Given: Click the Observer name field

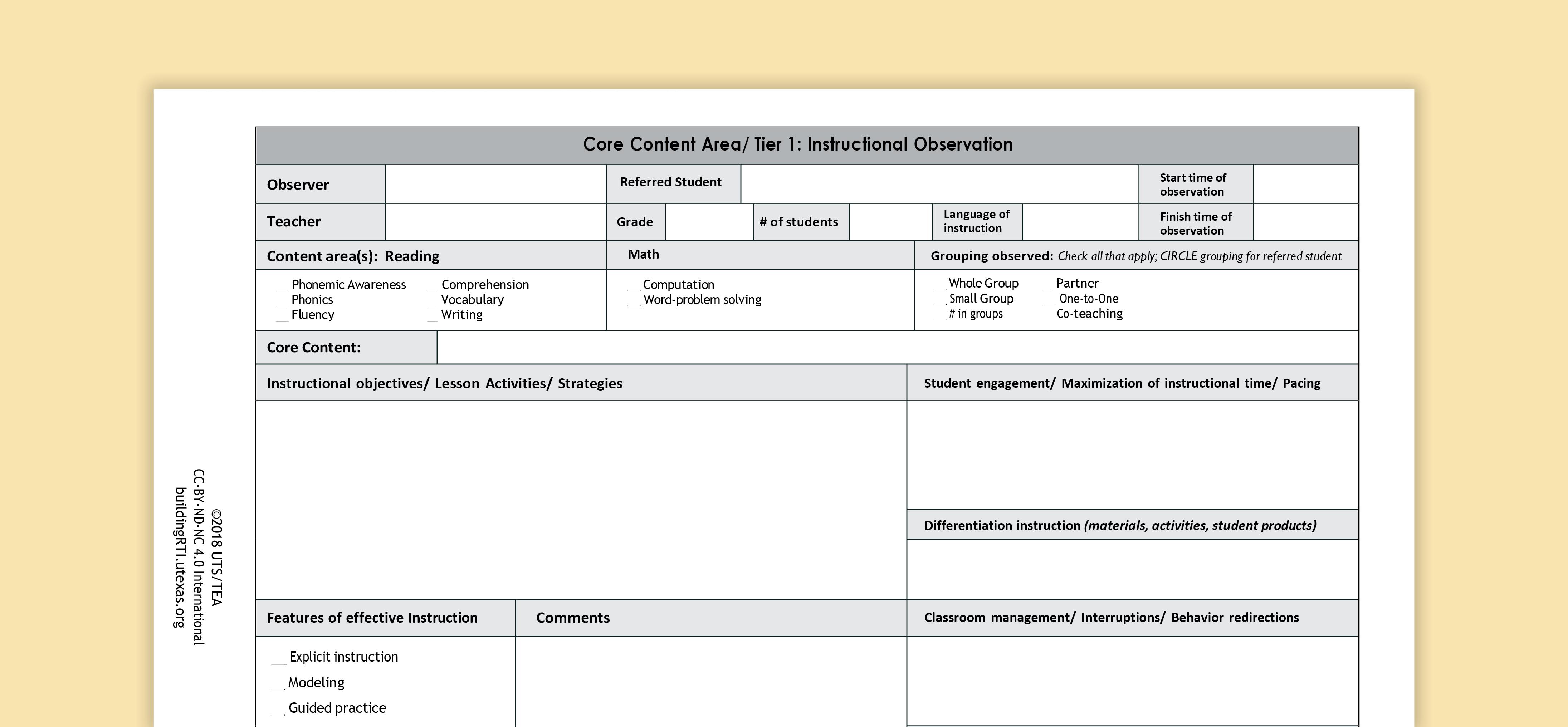Looking at the screenshot, I should [x=495, y=184].
